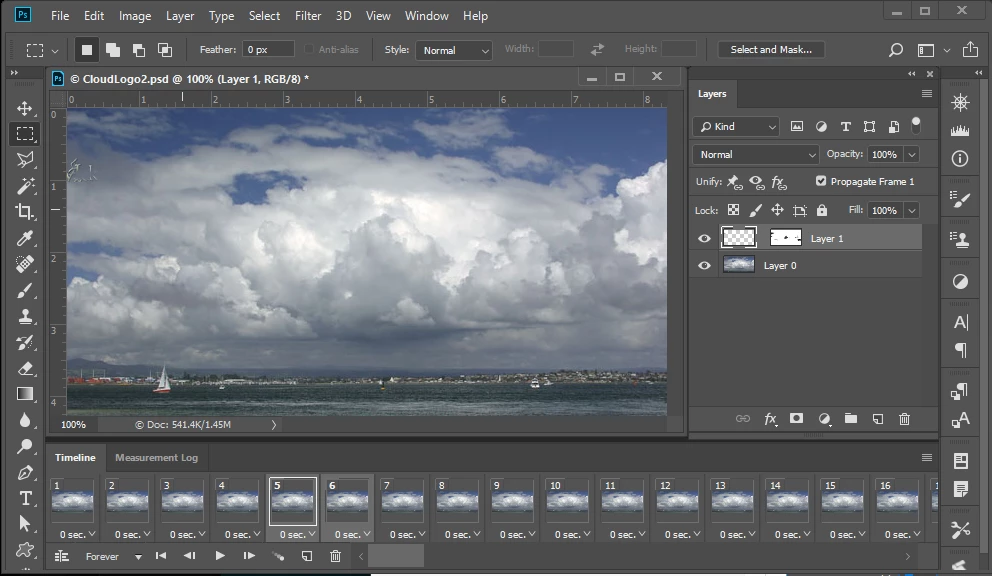Select the Crop tool
This screenshot has height=576, width=992.
[x=25, y=211]
